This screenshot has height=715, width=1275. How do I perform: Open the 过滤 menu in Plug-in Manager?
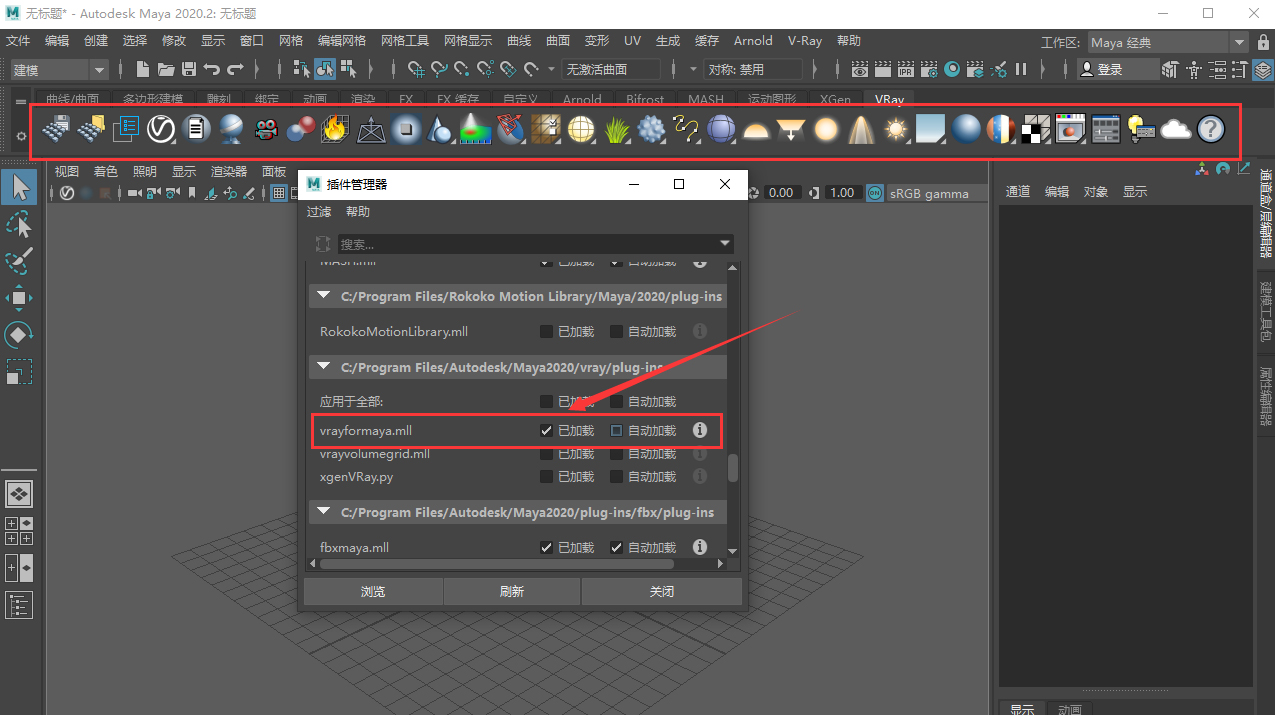click(x=319, y=212)
